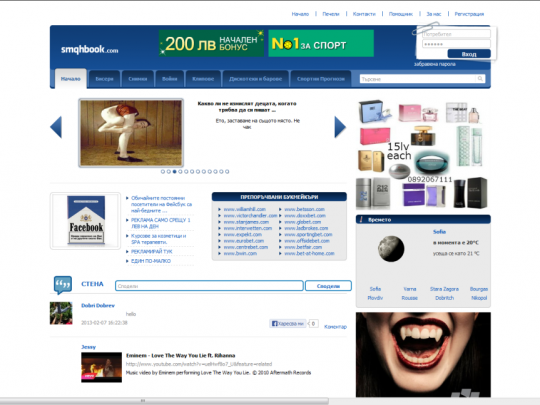Select Nikopol weather city
The height and width of the screenshot is (405, 540).
pos(479,298)
